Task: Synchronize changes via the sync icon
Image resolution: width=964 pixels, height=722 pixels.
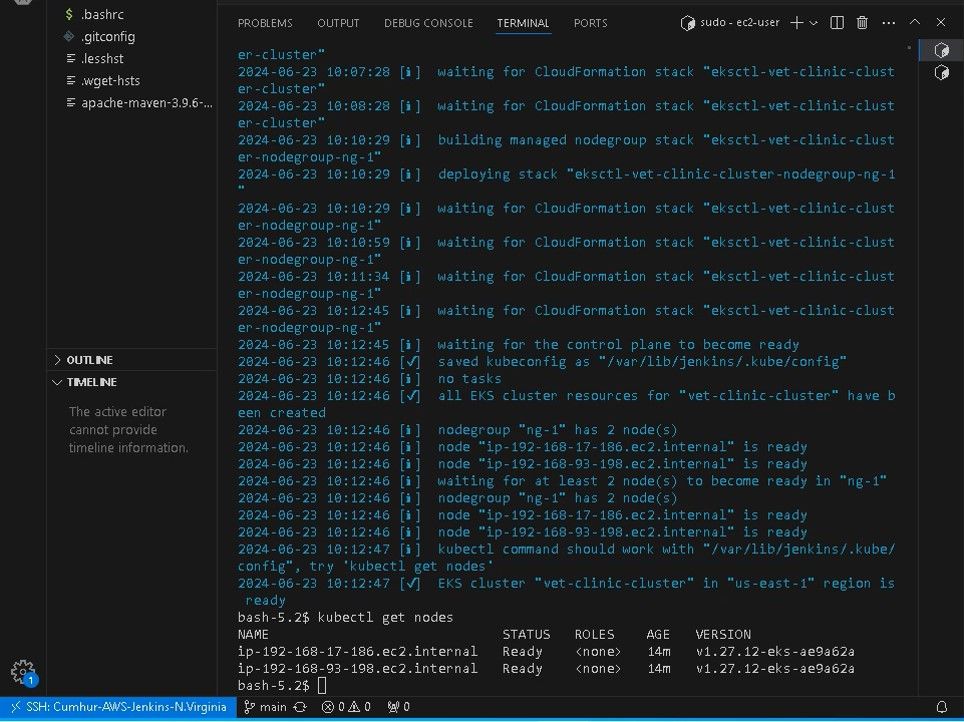Action: [x=300, y=707]
